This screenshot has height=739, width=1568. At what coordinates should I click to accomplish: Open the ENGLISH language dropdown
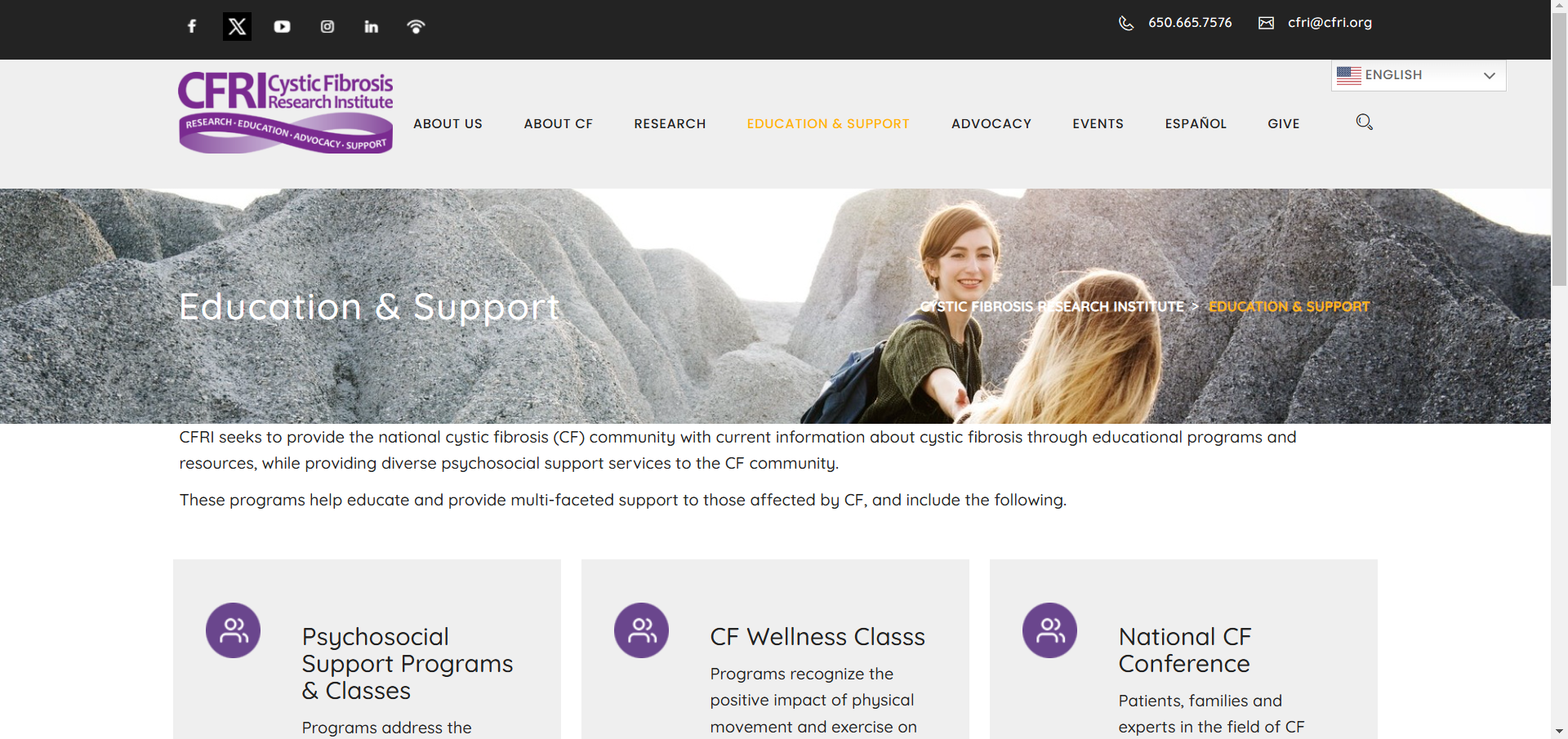[x=1419, y=75]
